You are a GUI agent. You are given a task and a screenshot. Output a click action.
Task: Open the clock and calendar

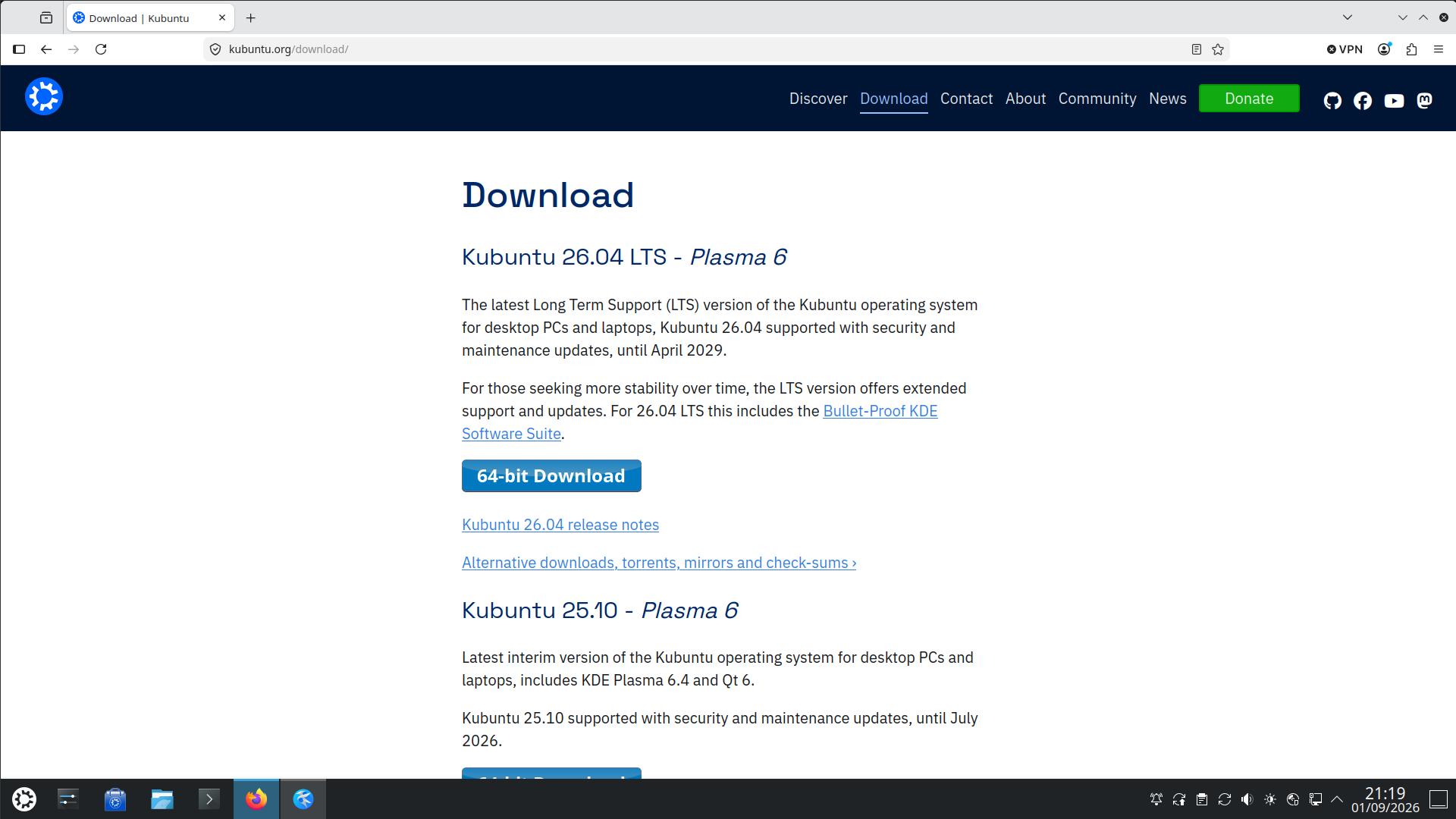click(1385, 799)
